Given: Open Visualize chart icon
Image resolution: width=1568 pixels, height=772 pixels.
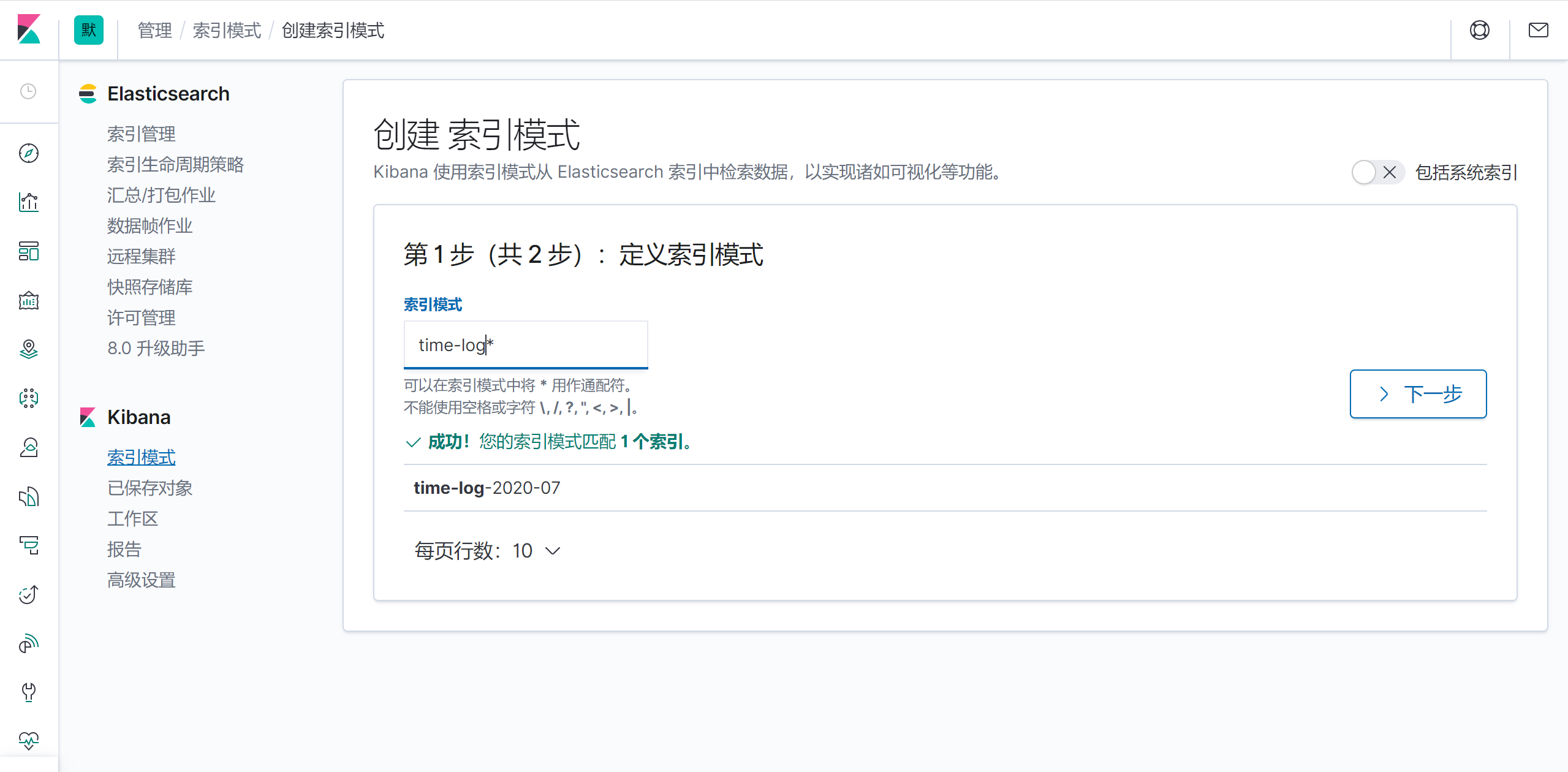Looking at the screenshot, I should tap(29, 202).
